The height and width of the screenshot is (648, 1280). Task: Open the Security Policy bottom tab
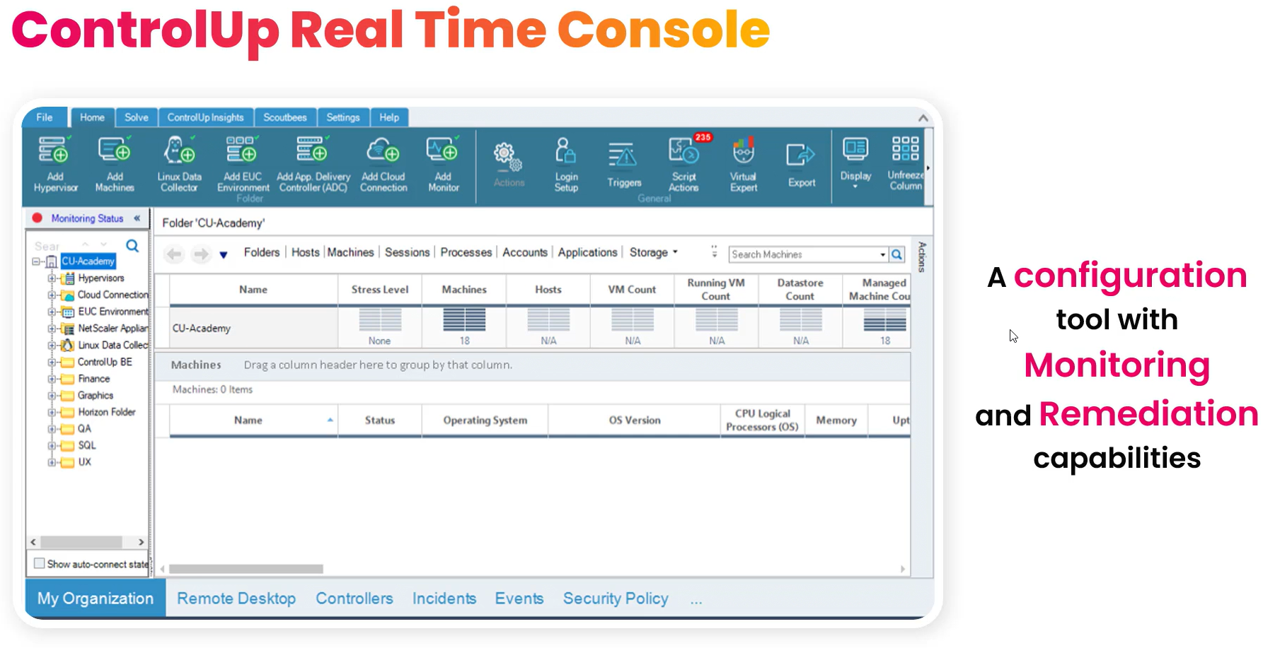click(x=615, y=598)
